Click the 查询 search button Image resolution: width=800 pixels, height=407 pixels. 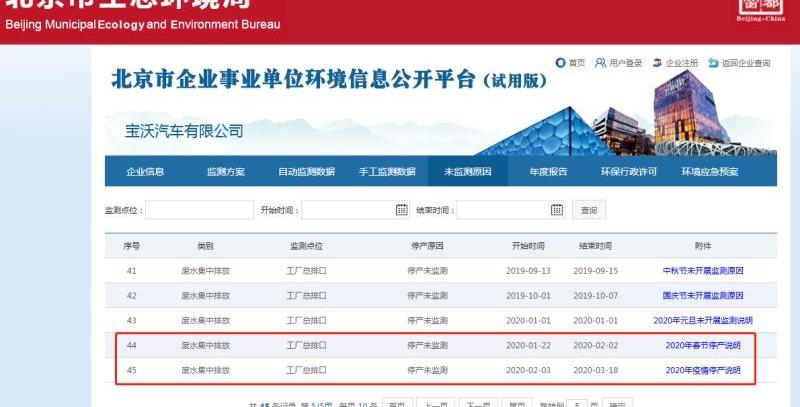pyautogui.click(x=589, y=210)
